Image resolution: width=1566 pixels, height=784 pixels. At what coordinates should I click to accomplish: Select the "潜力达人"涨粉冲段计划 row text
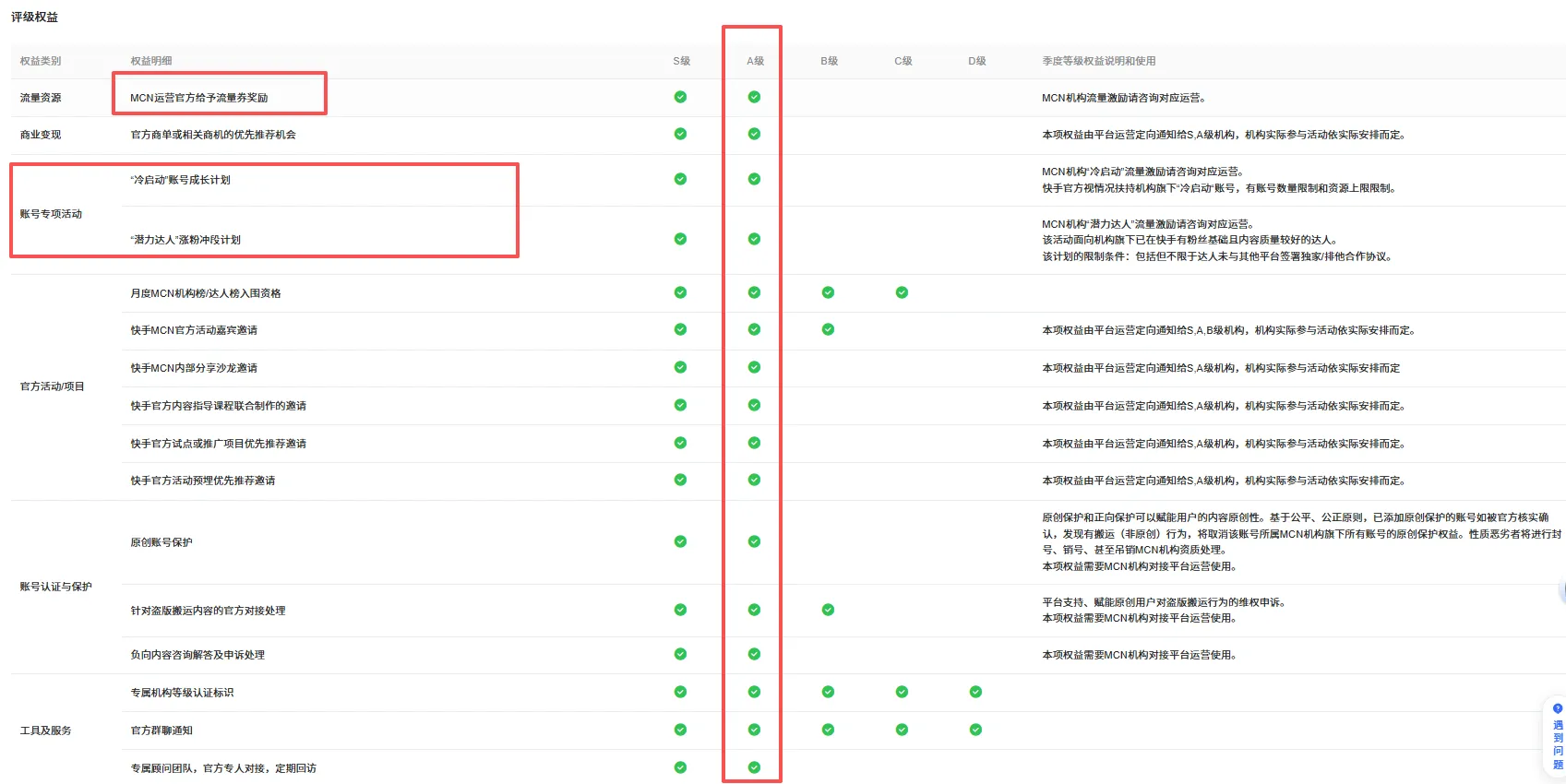coord(185,240)
